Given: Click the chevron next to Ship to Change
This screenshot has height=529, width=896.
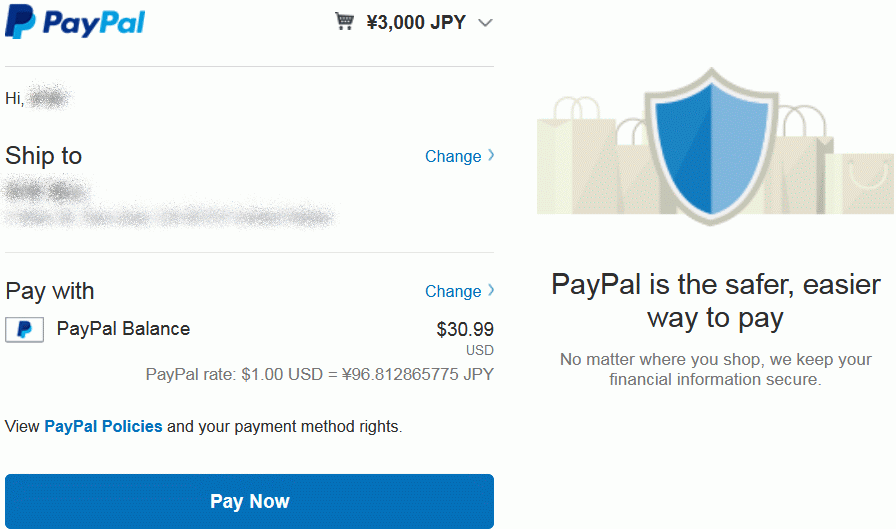Looking at the screenshot, I should click(x=491, y=155).
